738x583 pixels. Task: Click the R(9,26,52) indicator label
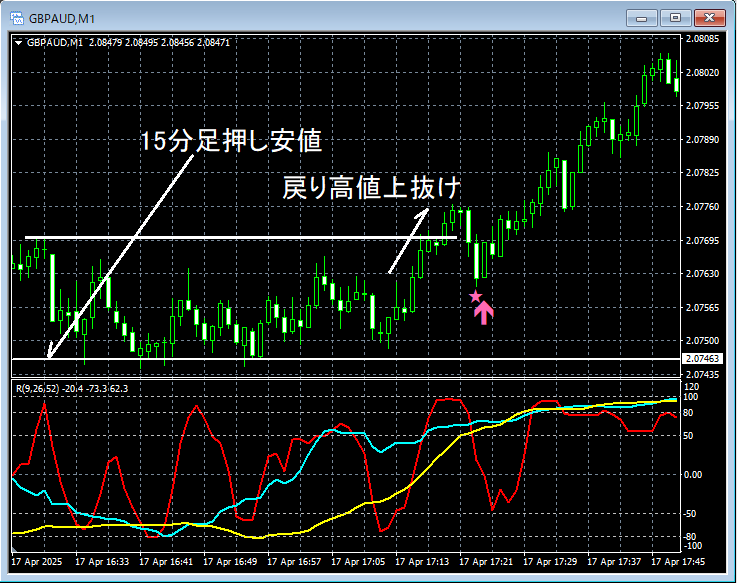[38, 389]
